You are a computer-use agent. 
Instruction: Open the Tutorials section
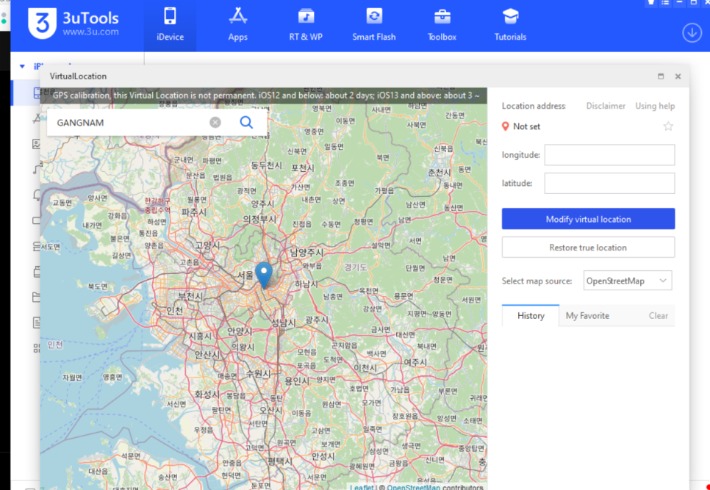(510, 25)
